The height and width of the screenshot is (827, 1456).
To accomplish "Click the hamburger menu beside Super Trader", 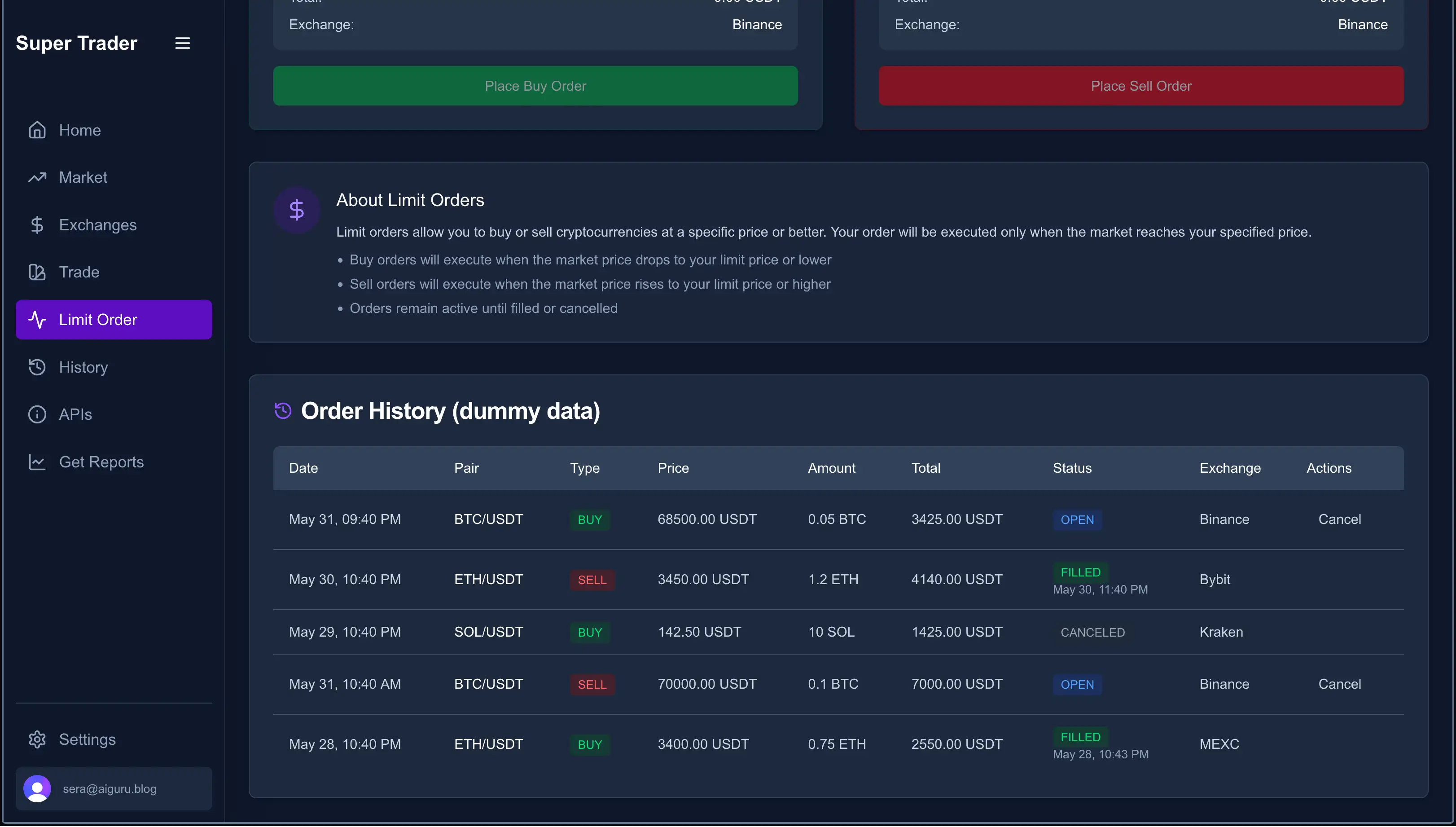I will coord(182,43).
